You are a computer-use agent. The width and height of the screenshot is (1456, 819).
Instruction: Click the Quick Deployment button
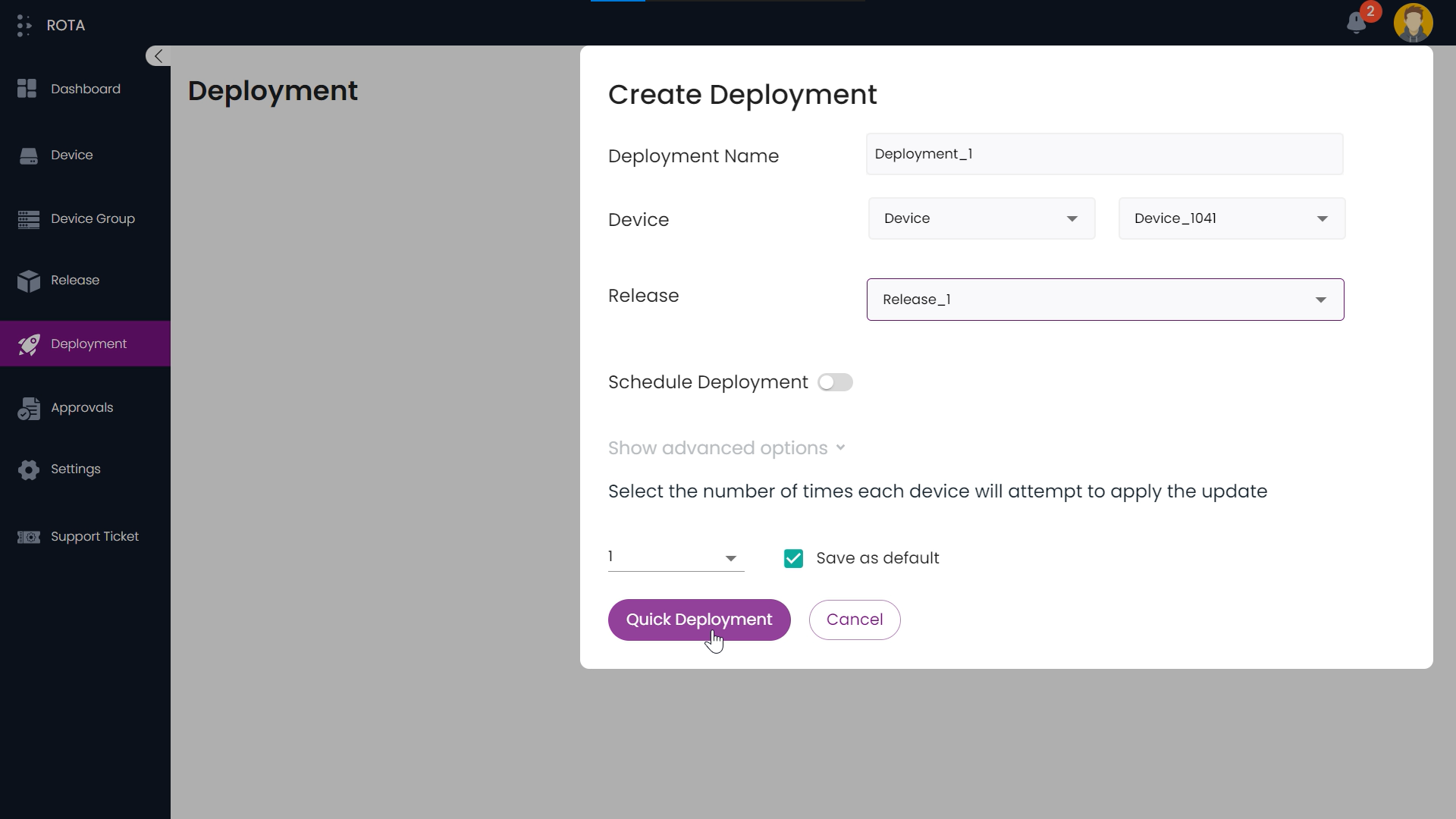point(699,620)
